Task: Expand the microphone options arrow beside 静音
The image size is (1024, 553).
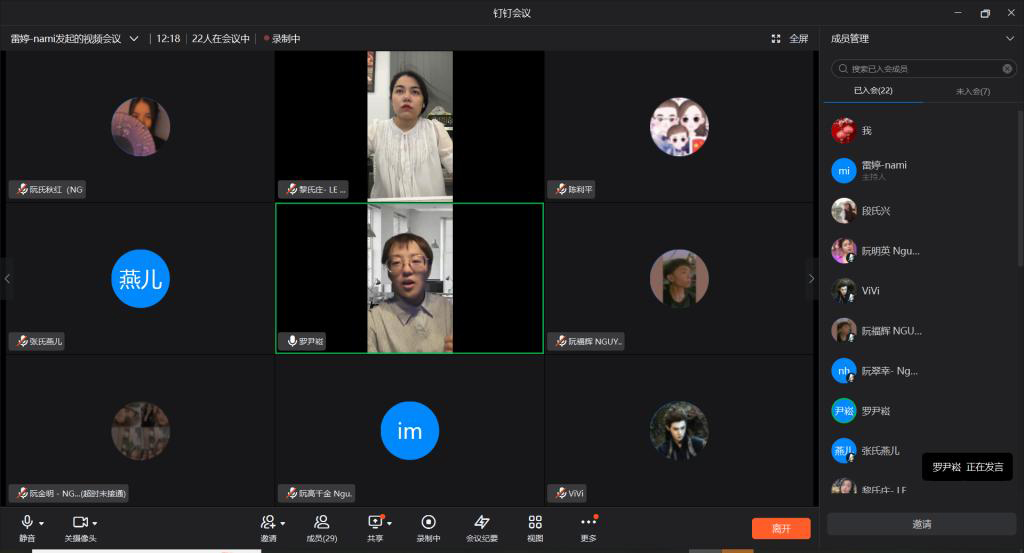Action: pos(42,524)
